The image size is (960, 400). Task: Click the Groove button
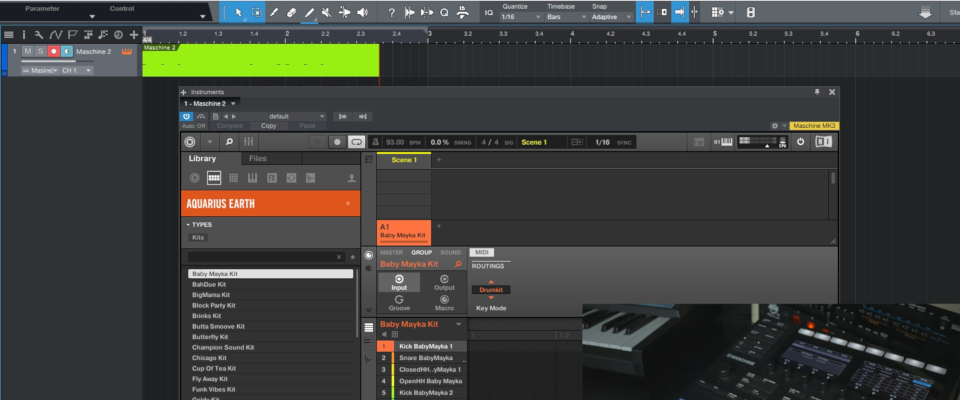[399, 303]
